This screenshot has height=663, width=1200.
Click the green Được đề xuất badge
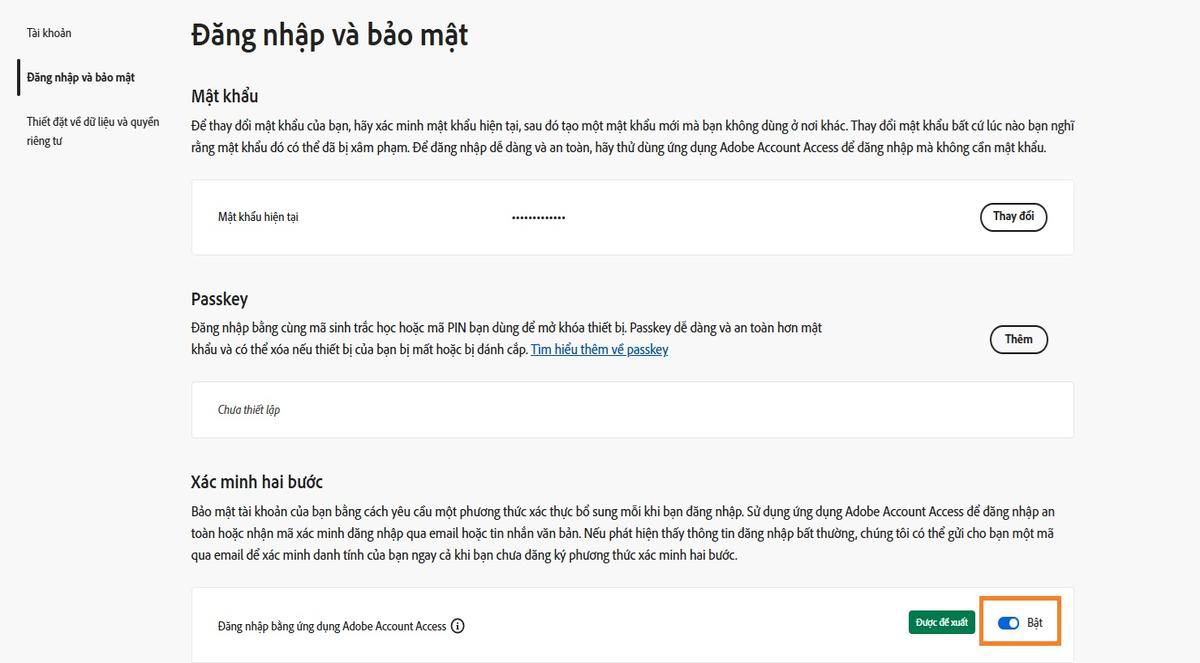941,622
